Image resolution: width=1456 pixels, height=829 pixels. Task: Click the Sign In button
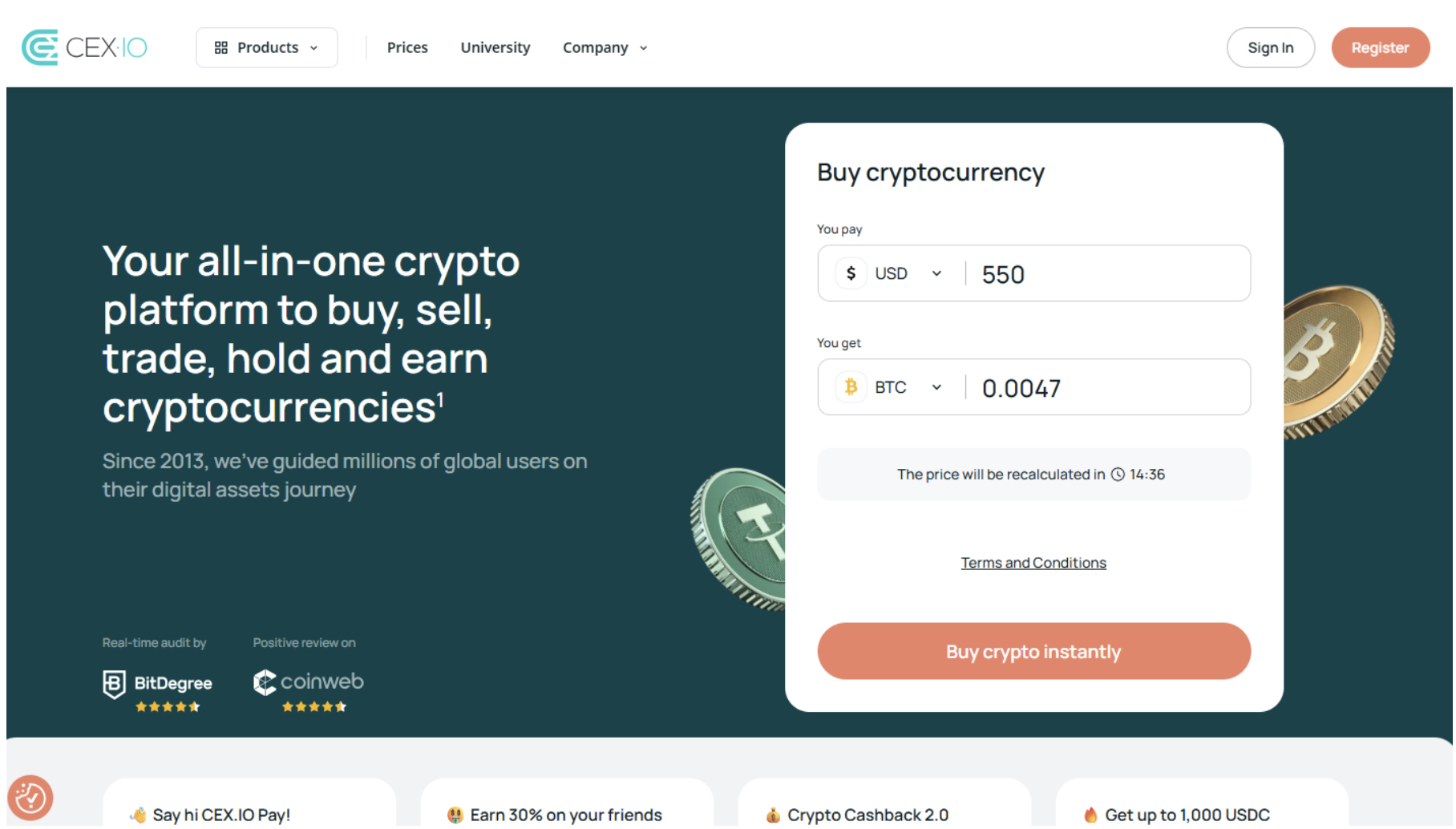point(1270,48)
